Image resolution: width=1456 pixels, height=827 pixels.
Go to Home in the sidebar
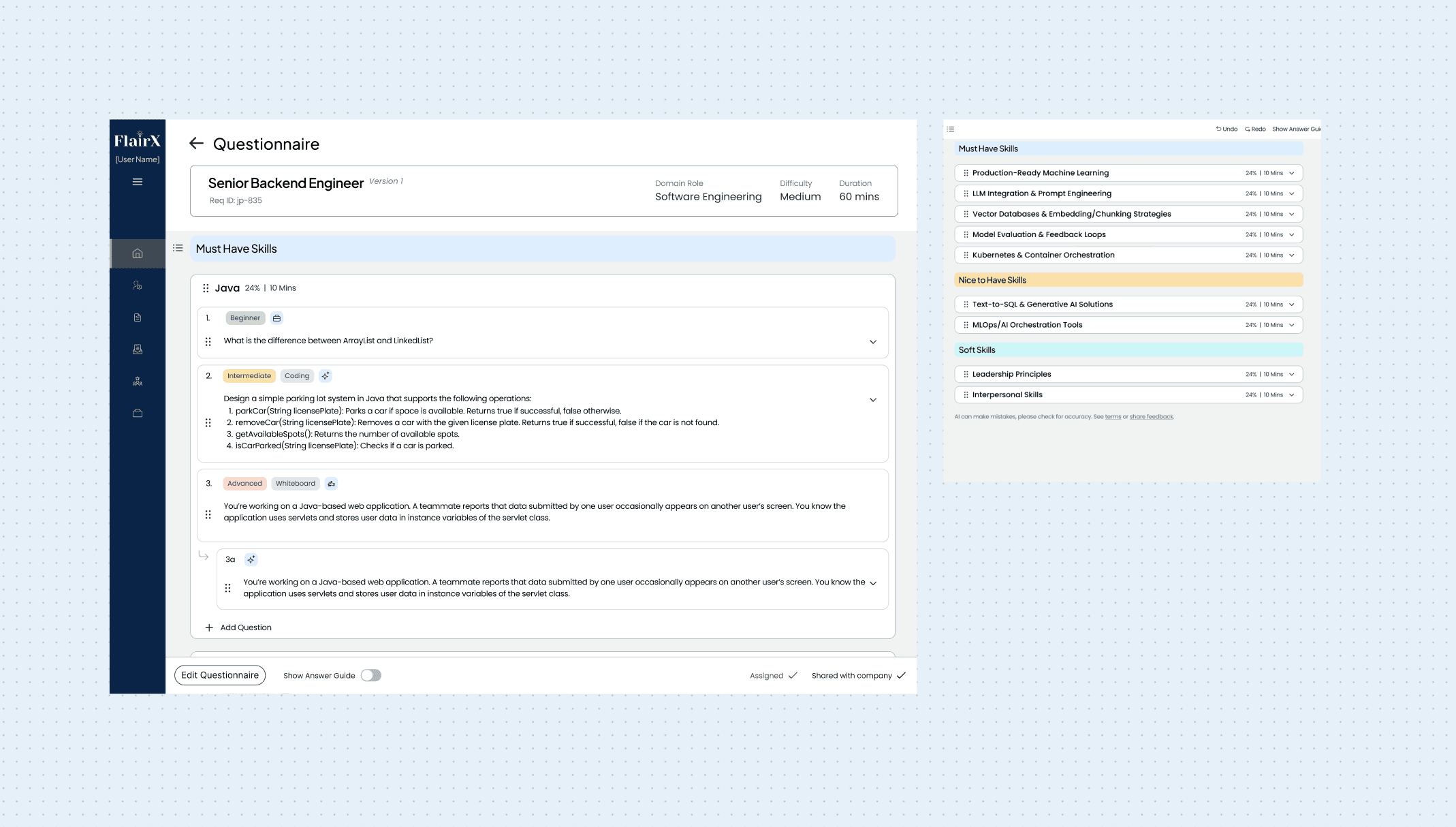(138, 253)
